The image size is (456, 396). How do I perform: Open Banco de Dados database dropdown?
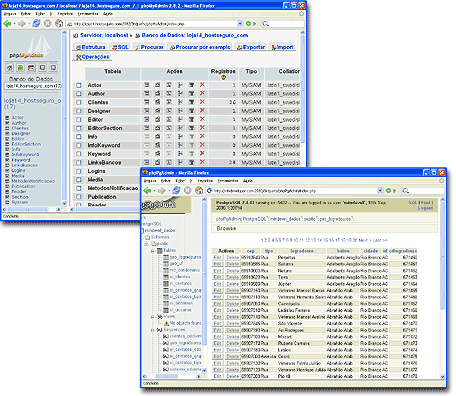(33, 86)
